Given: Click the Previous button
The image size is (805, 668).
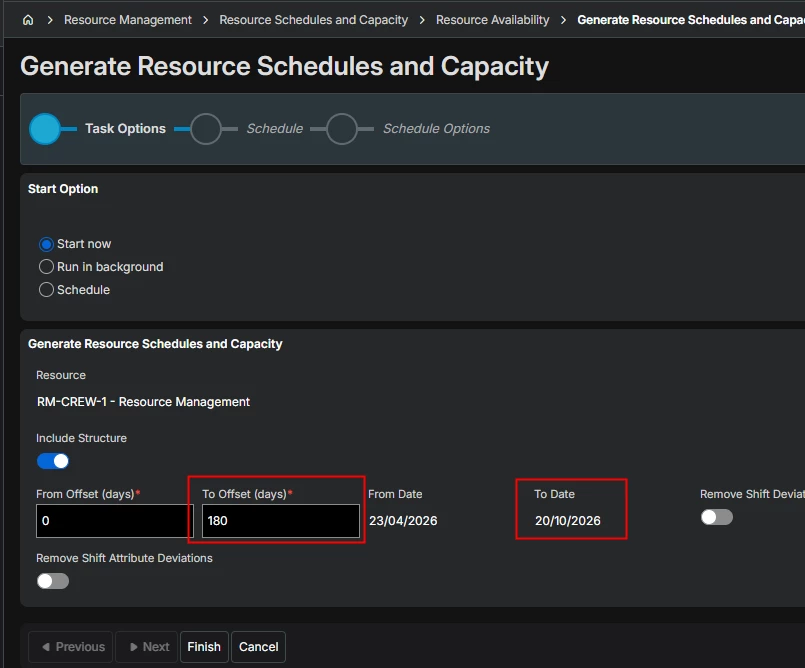Looking at the screenshot, I should (70, 647).
